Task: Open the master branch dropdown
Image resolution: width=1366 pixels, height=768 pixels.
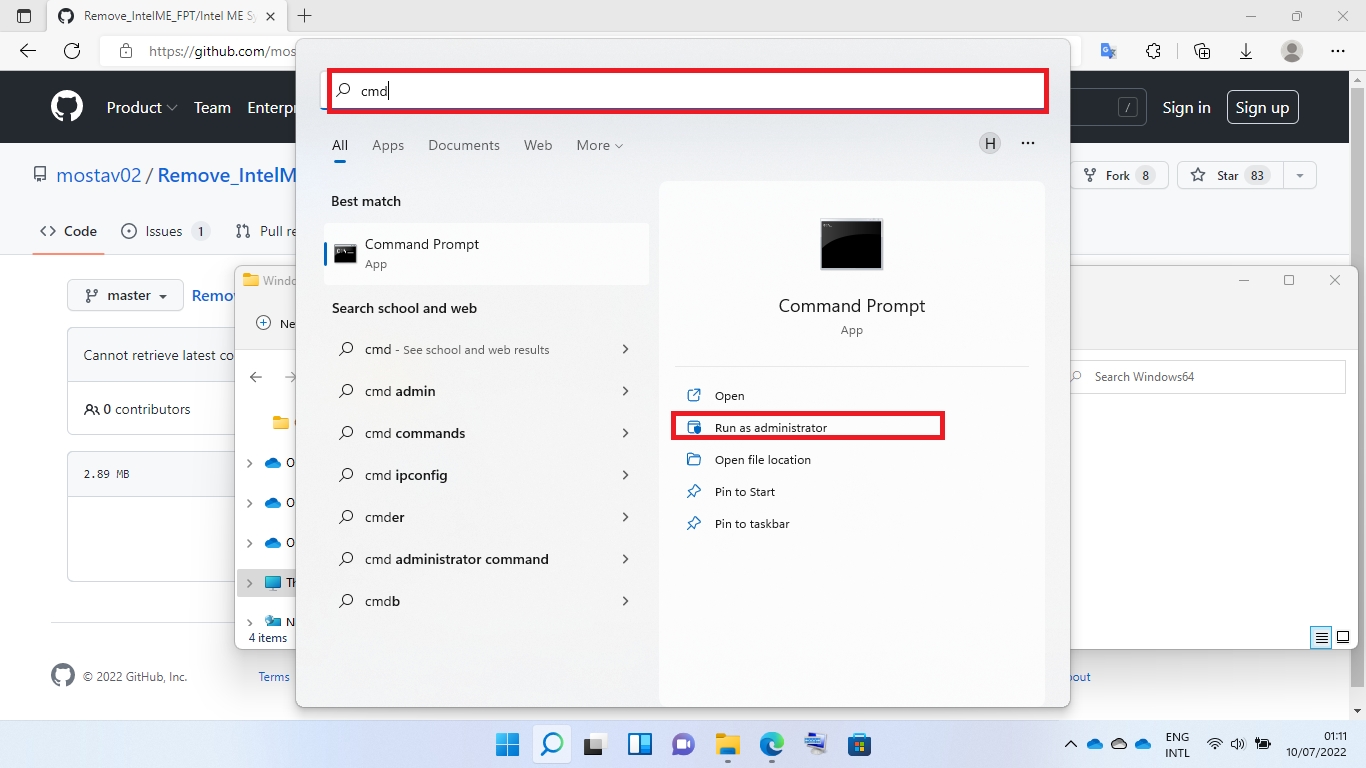Action: [125, 296]
